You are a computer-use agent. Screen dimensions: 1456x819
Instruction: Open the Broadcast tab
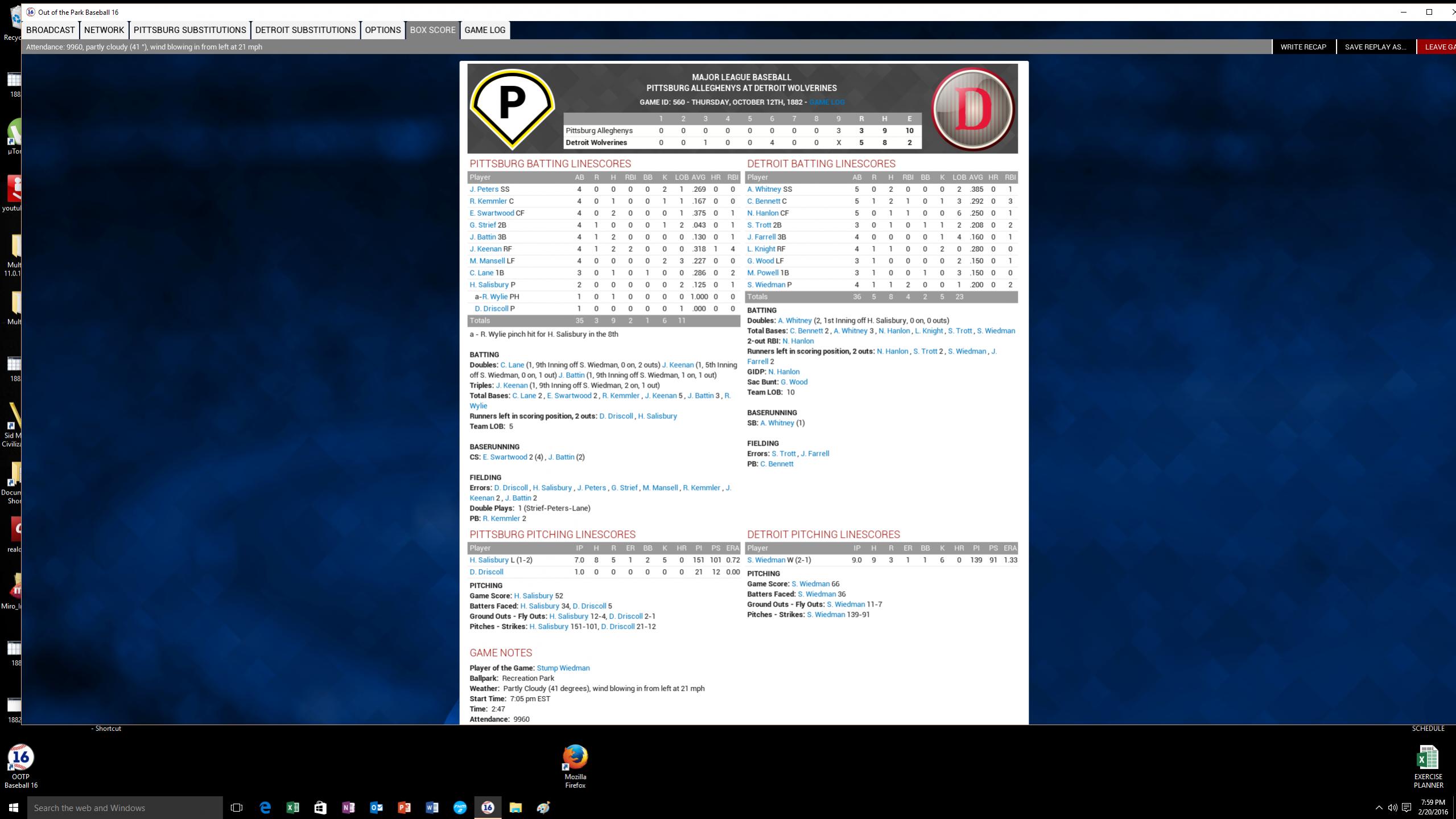coord(51,30)
